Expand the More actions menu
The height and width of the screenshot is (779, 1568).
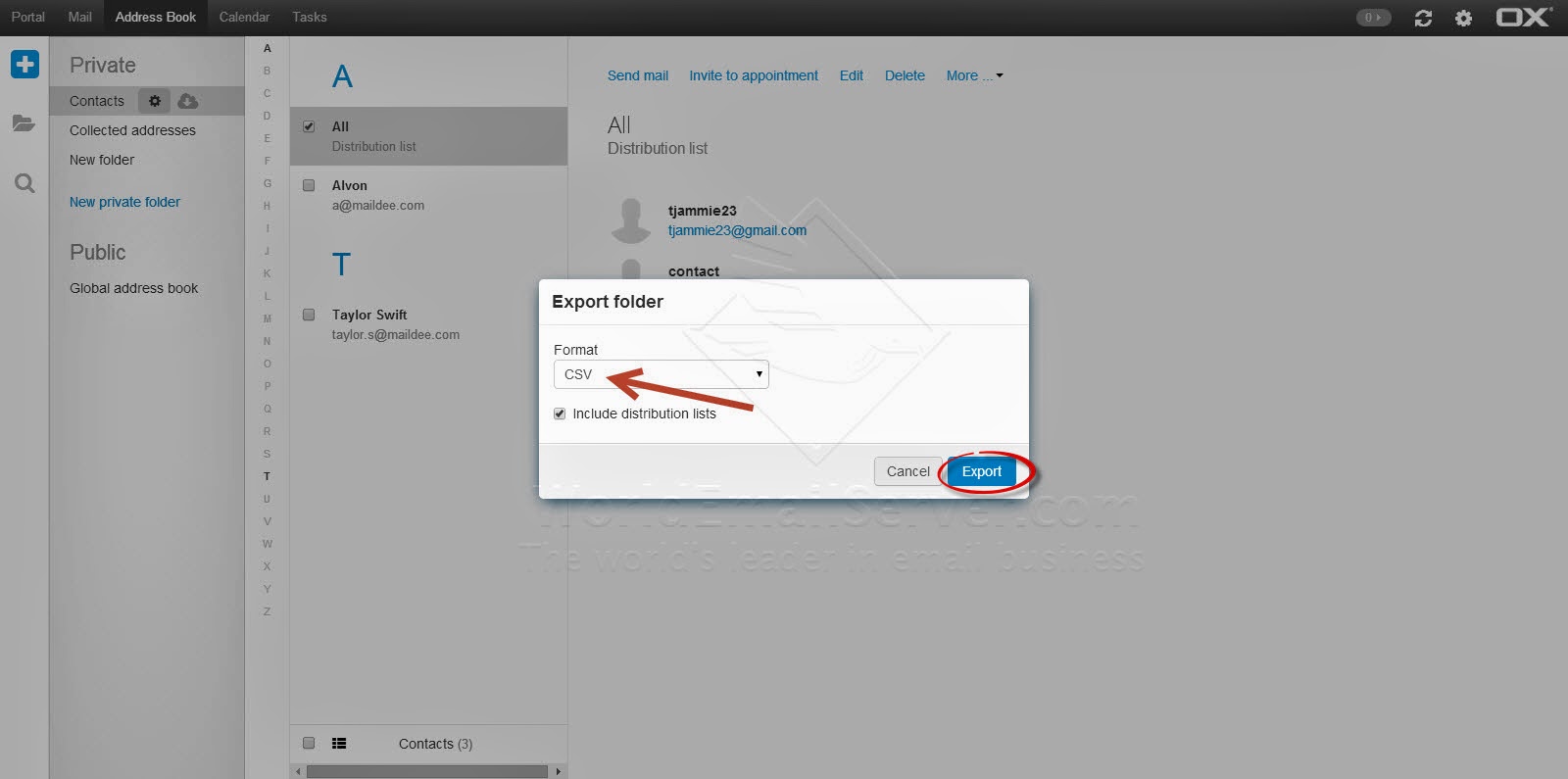974,75
